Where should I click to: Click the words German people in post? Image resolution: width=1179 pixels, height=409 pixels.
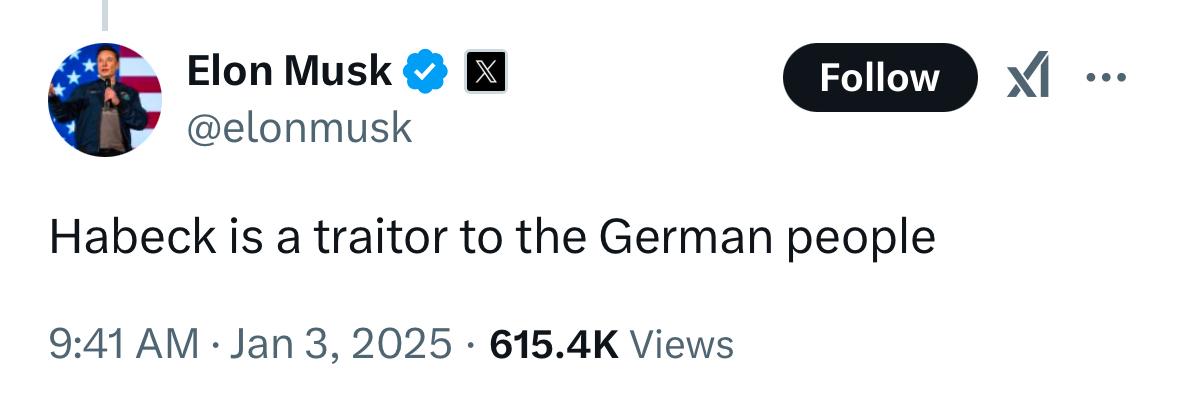[x=768, y=237]
